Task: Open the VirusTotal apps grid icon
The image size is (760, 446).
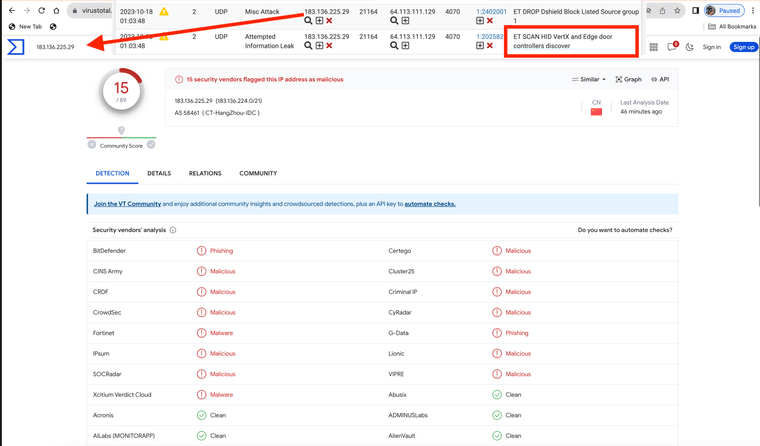Action: pos(653,47)
